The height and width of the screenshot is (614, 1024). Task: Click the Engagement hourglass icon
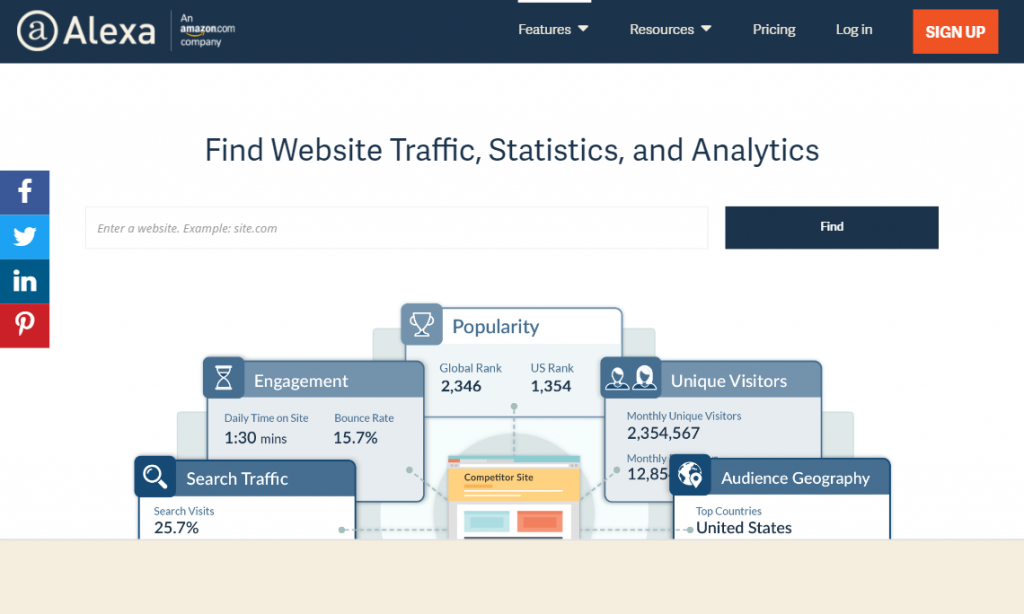[223, 378]
